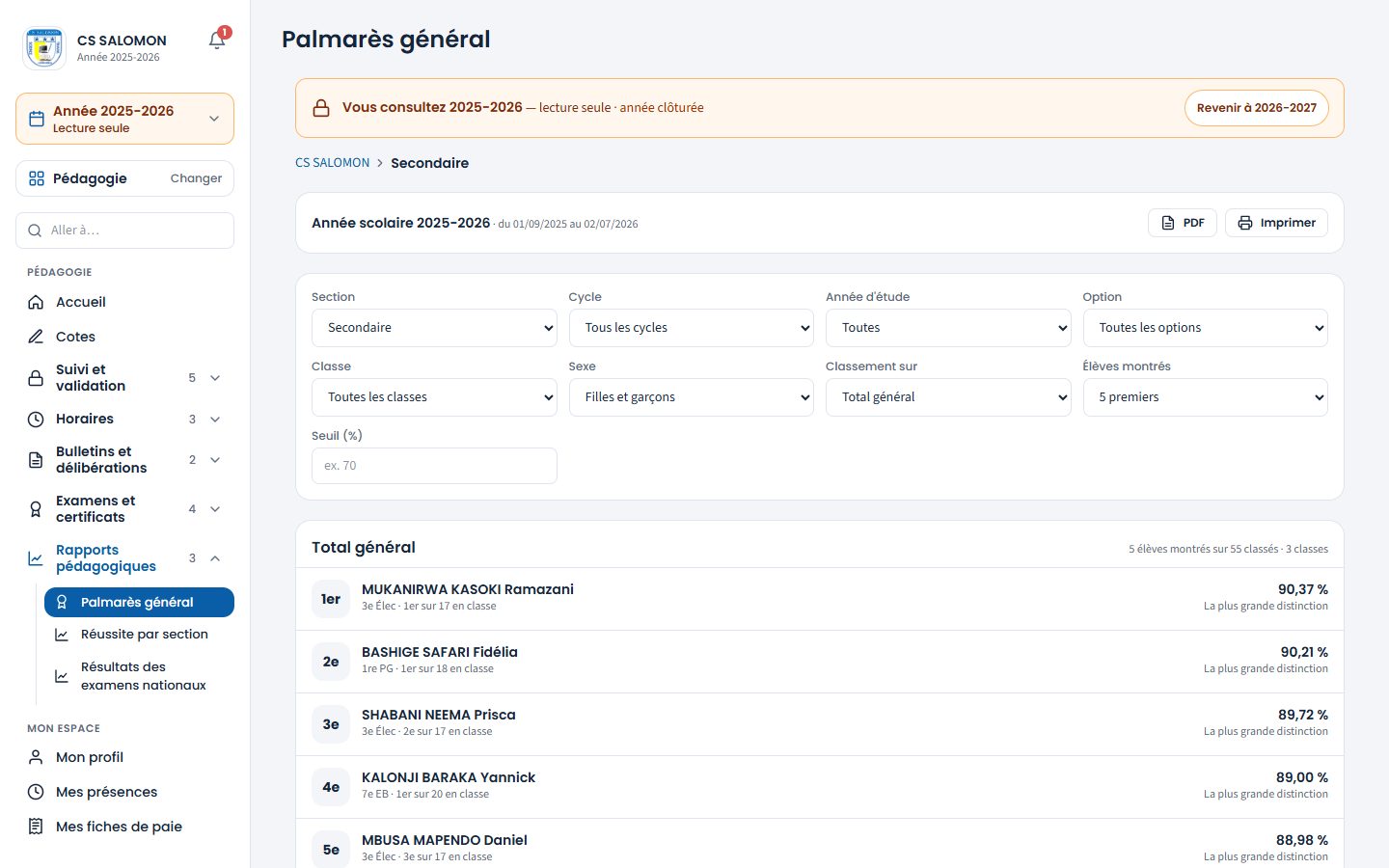
Task: Click the CS SALOMON school logo
Action: 43,47
